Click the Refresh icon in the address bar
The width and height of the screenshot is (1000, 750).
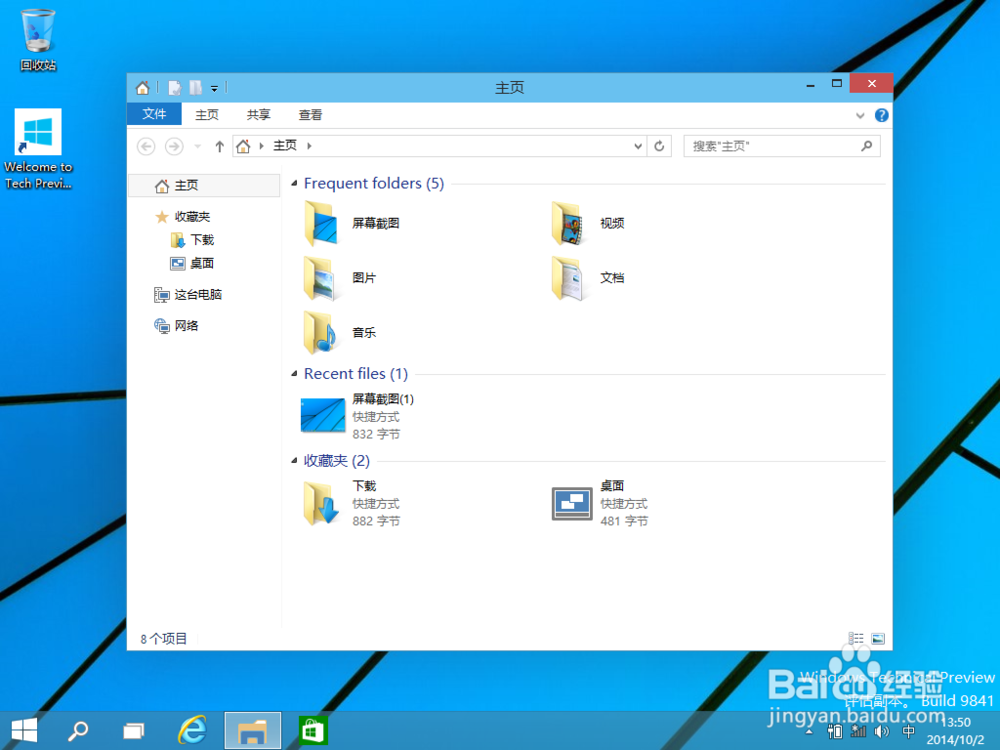pos(659,146)
